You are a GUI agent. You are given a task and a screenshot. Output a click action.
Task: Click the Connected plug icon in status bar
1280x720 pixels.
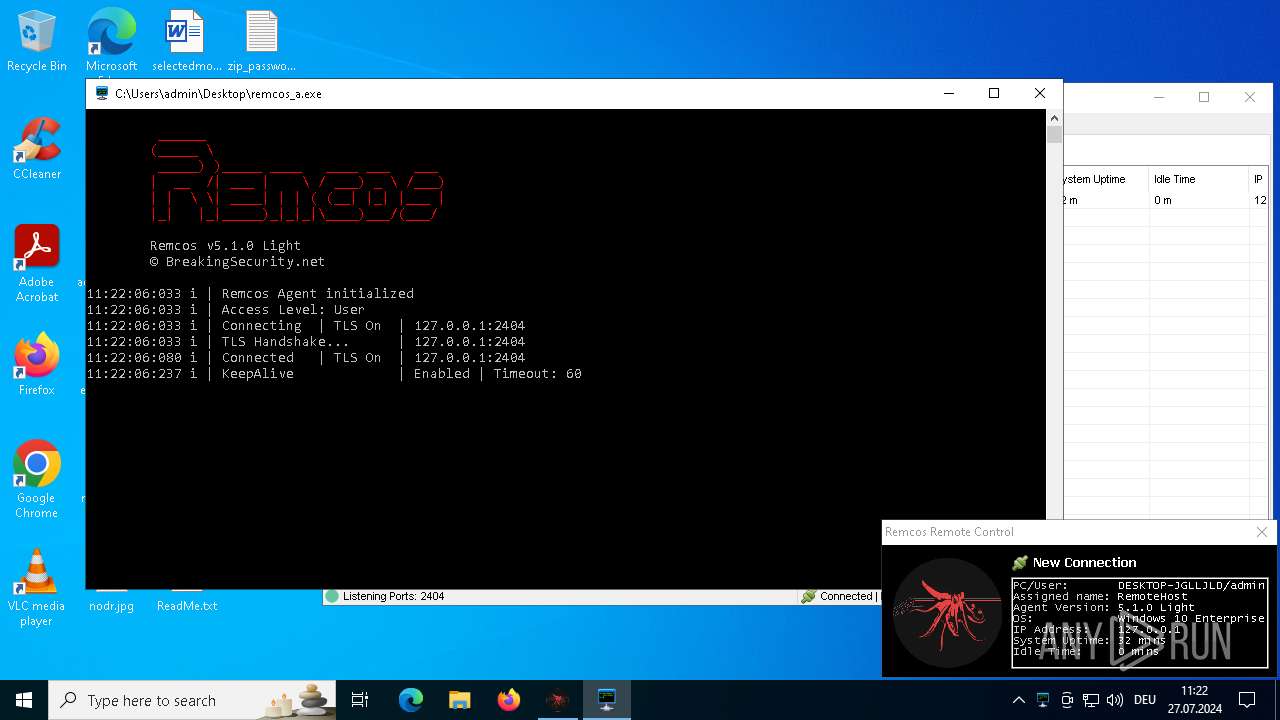pyautogui.click(x=808, y=596)
